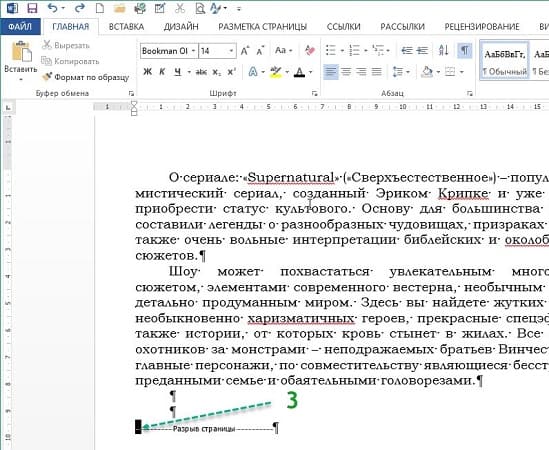Click the spelling check icon in Quick Access
The height and width of the screenshot is (450, 549).
[x=216, y=8]
